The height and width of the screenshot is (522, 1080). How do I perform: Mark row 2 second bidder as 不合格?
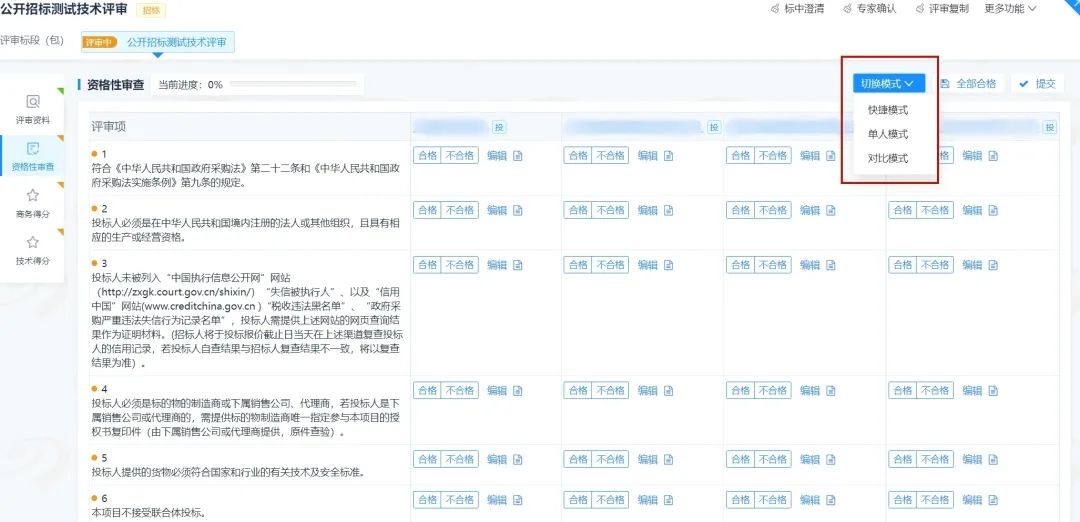point(610,210)
